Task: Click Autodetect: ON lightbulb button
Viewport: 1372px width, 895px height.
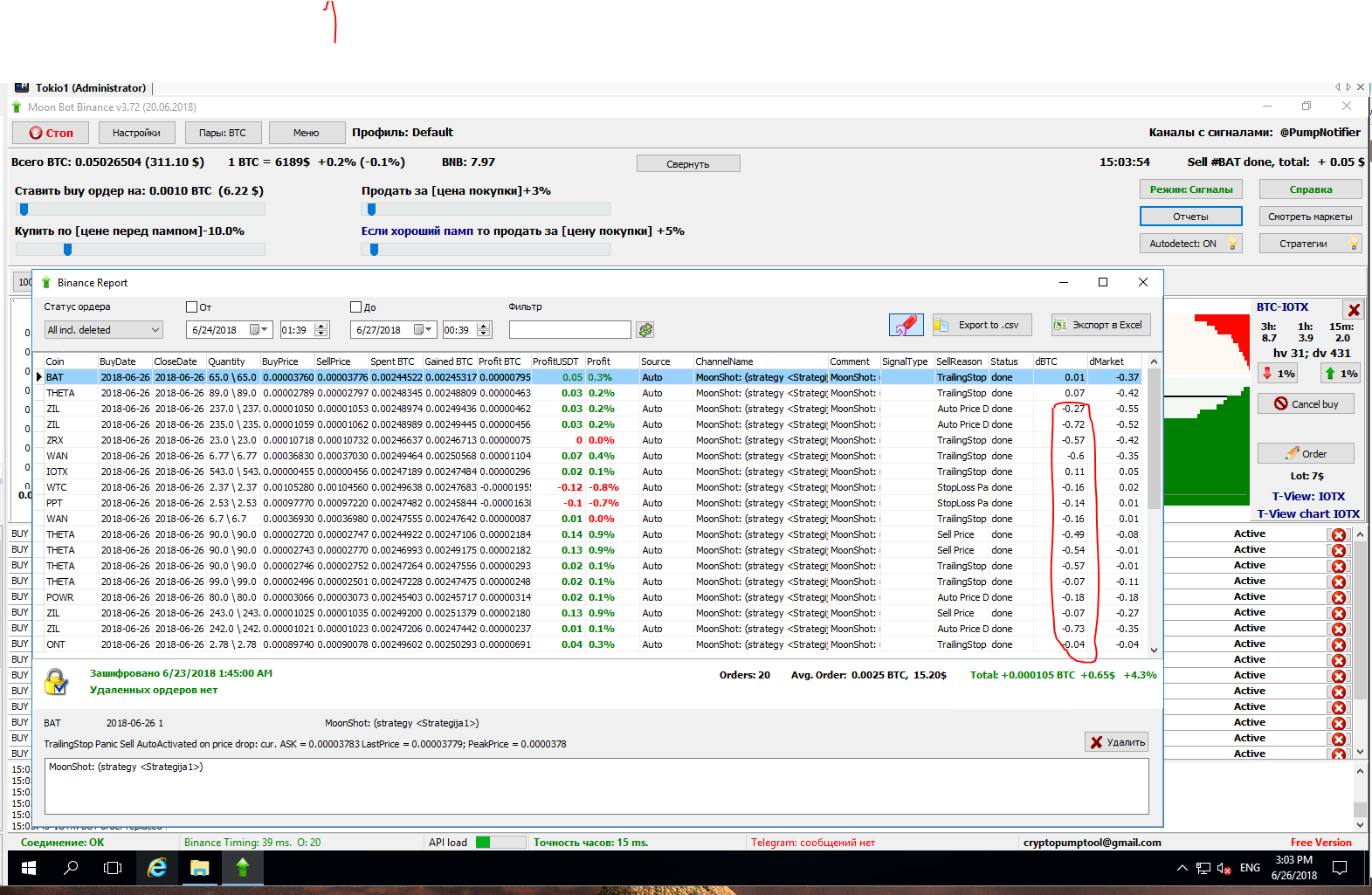Action: tap(1190, 244)
